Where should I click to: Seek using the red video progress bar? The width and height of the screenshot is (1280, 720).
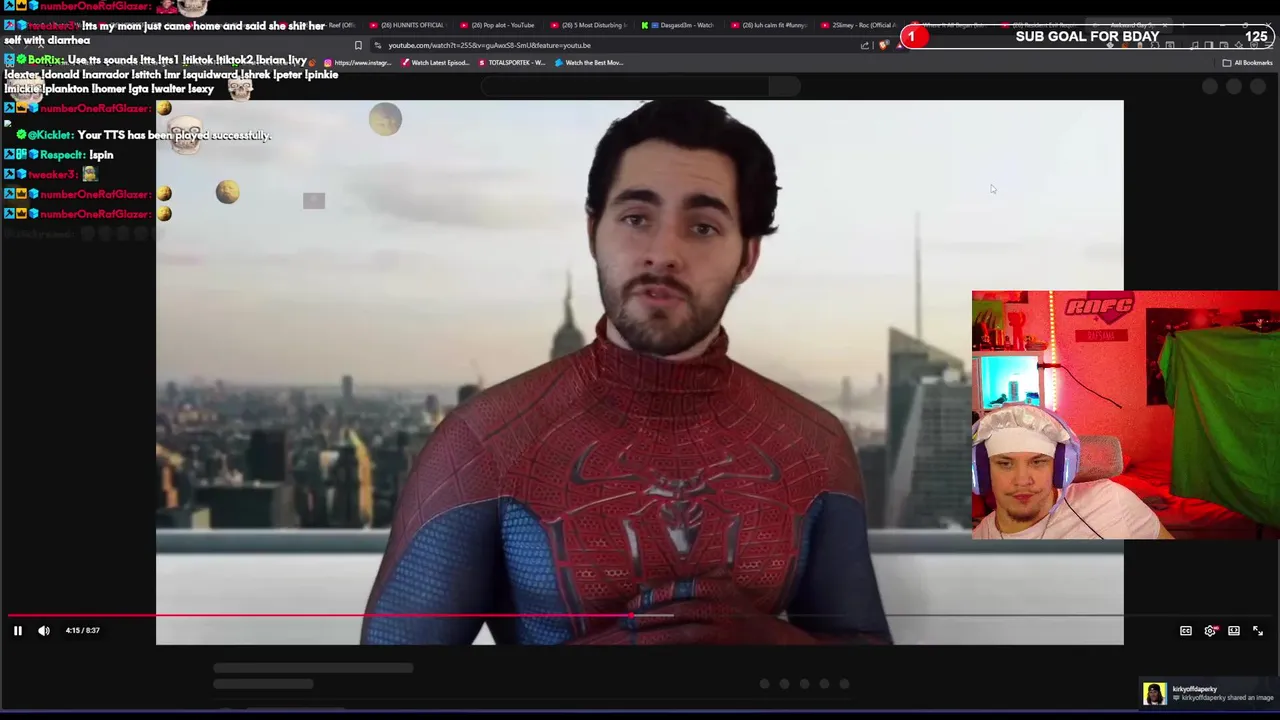[640, 616]
